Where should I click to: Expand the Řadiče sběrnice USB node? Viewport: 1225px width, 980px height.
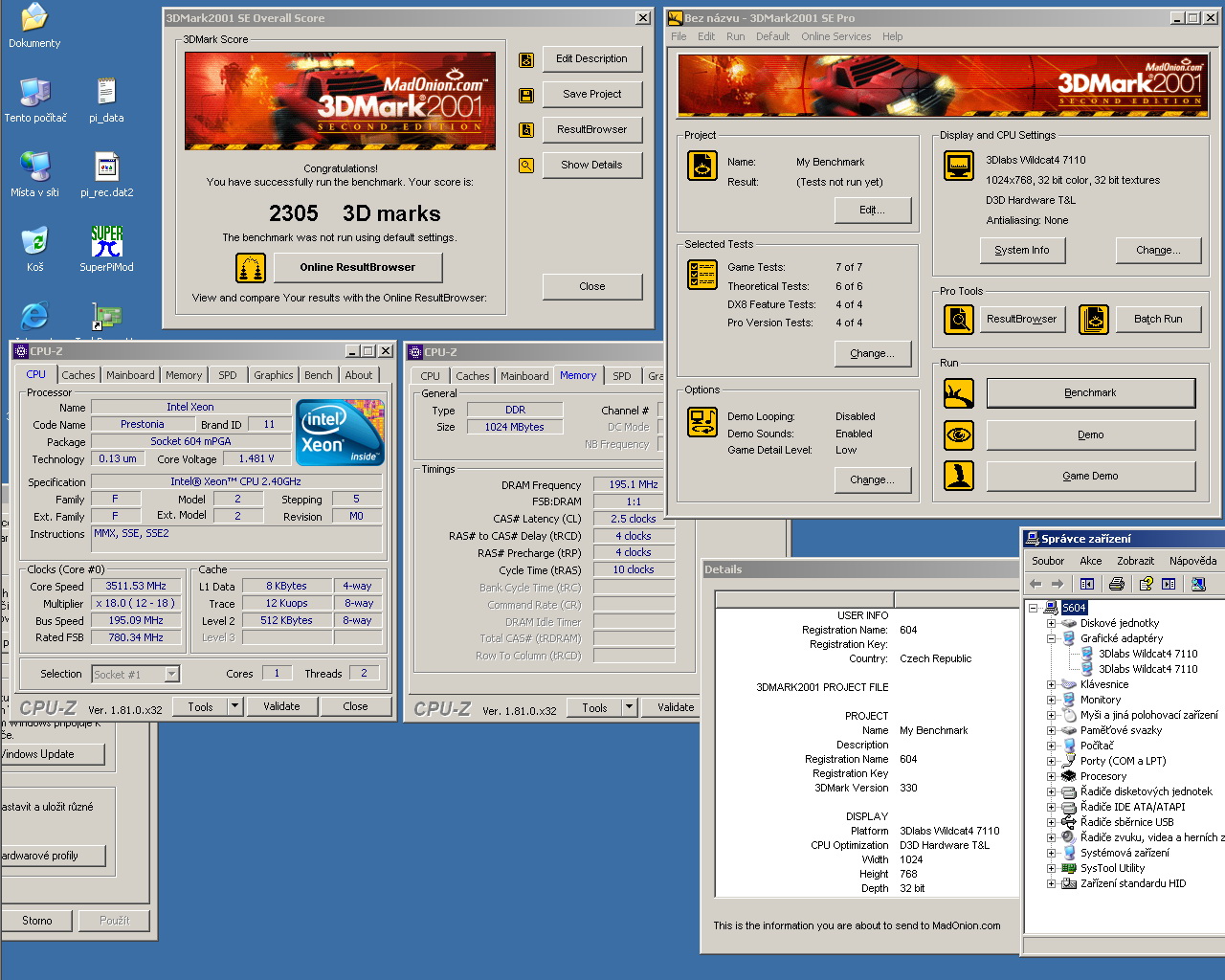1051,822
